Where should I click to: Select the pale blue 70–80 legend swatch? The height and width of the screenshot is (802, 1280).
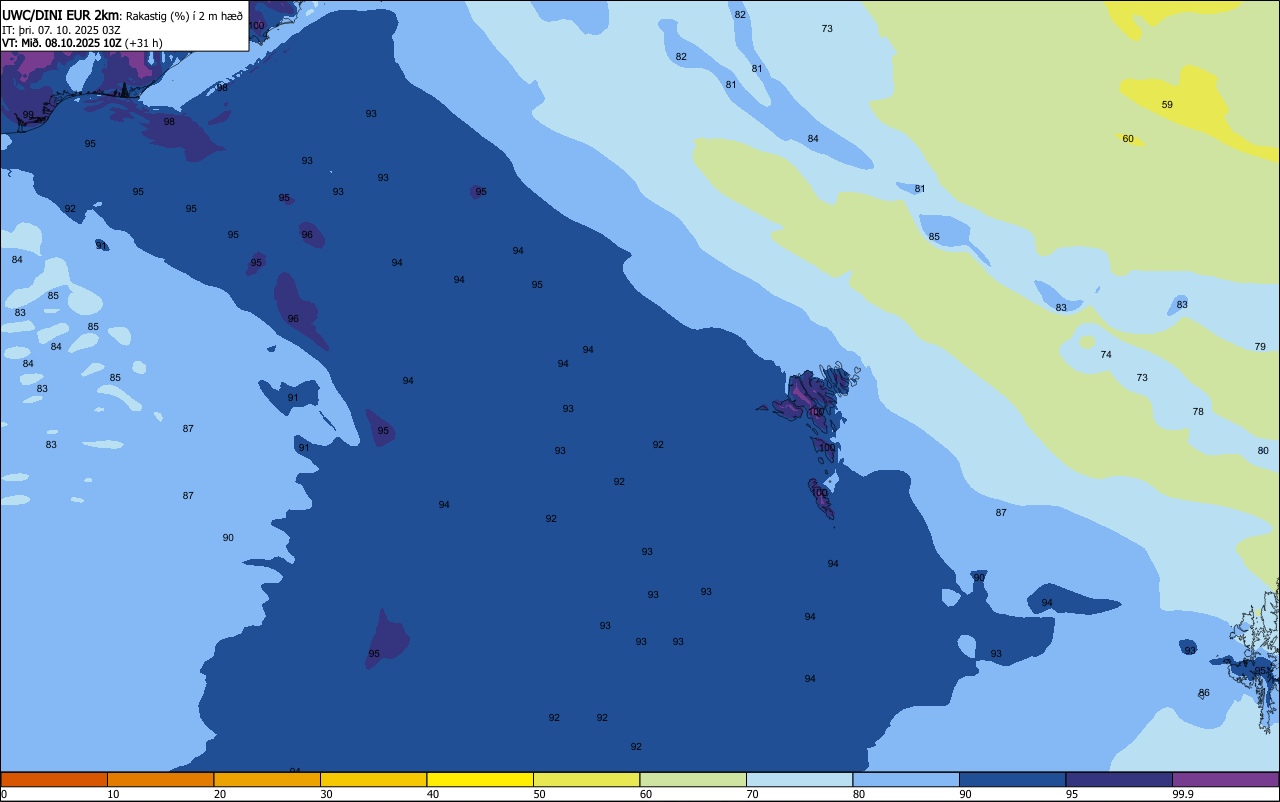799,779
